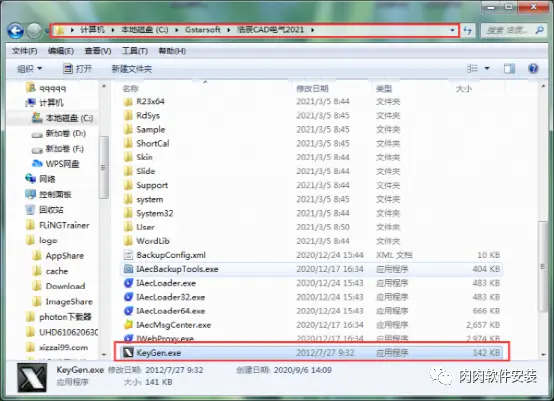Click the 打开 toolbar button
Image resolution: width=554 pixels, height=401 pixels.
tap(77, 69)
